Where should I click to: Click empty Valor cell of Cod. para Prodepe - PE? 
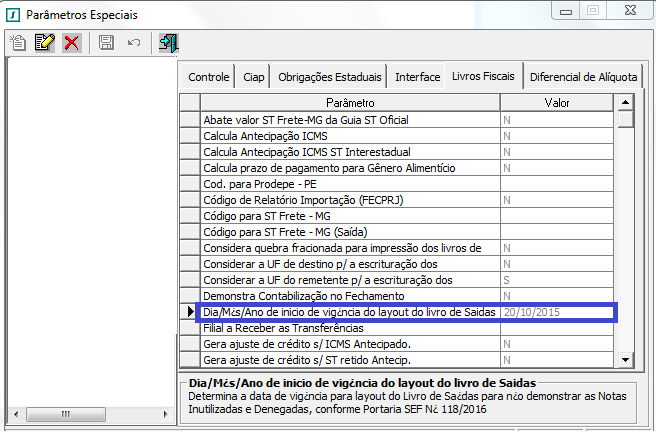click(557, 184)
